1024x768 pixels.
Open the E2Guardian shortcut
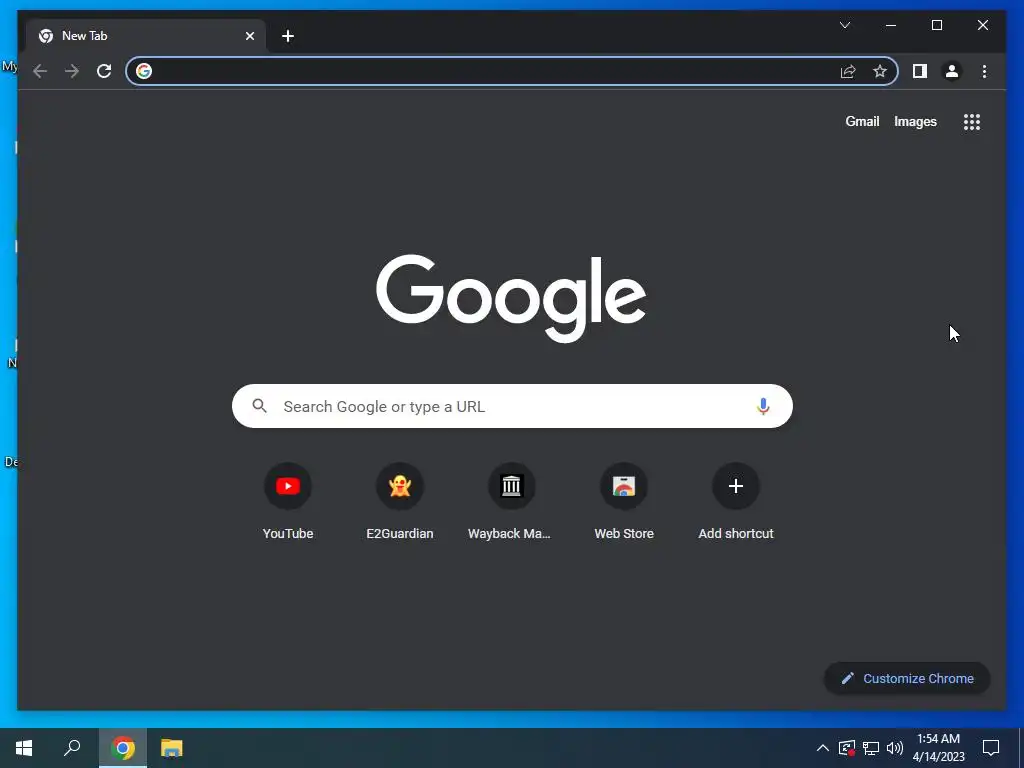tap(400, 502)
